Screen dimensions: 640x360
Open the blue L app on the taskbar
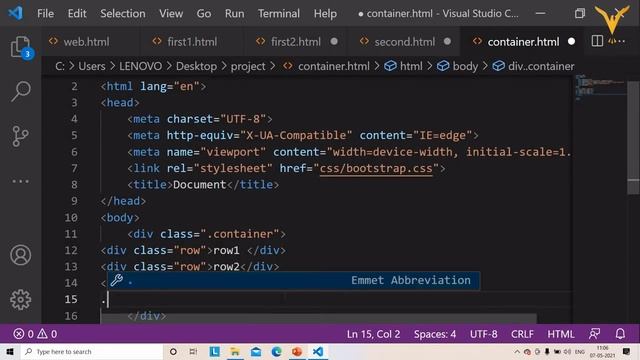point(214,351)
